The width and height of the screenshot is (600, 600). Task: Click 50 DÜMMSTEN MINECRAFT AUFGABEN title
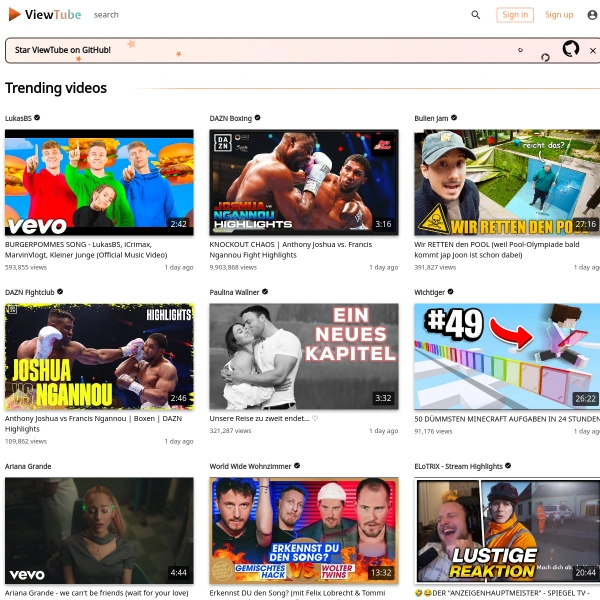coord(507,419)
